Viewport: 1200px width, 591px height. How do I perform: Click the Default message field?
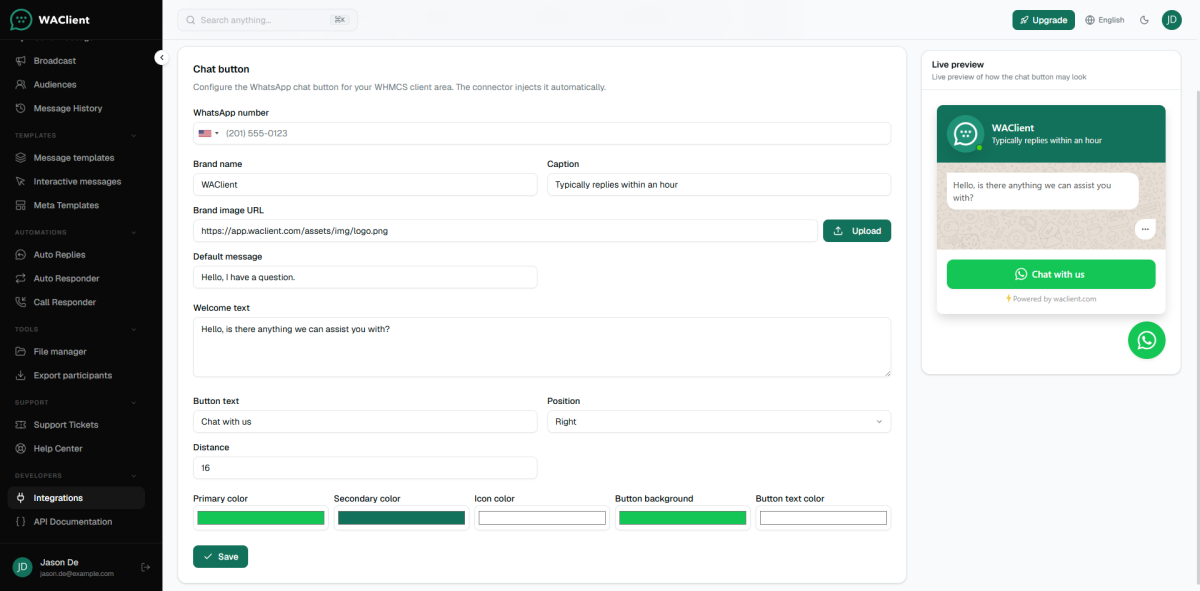coord(365,277)
